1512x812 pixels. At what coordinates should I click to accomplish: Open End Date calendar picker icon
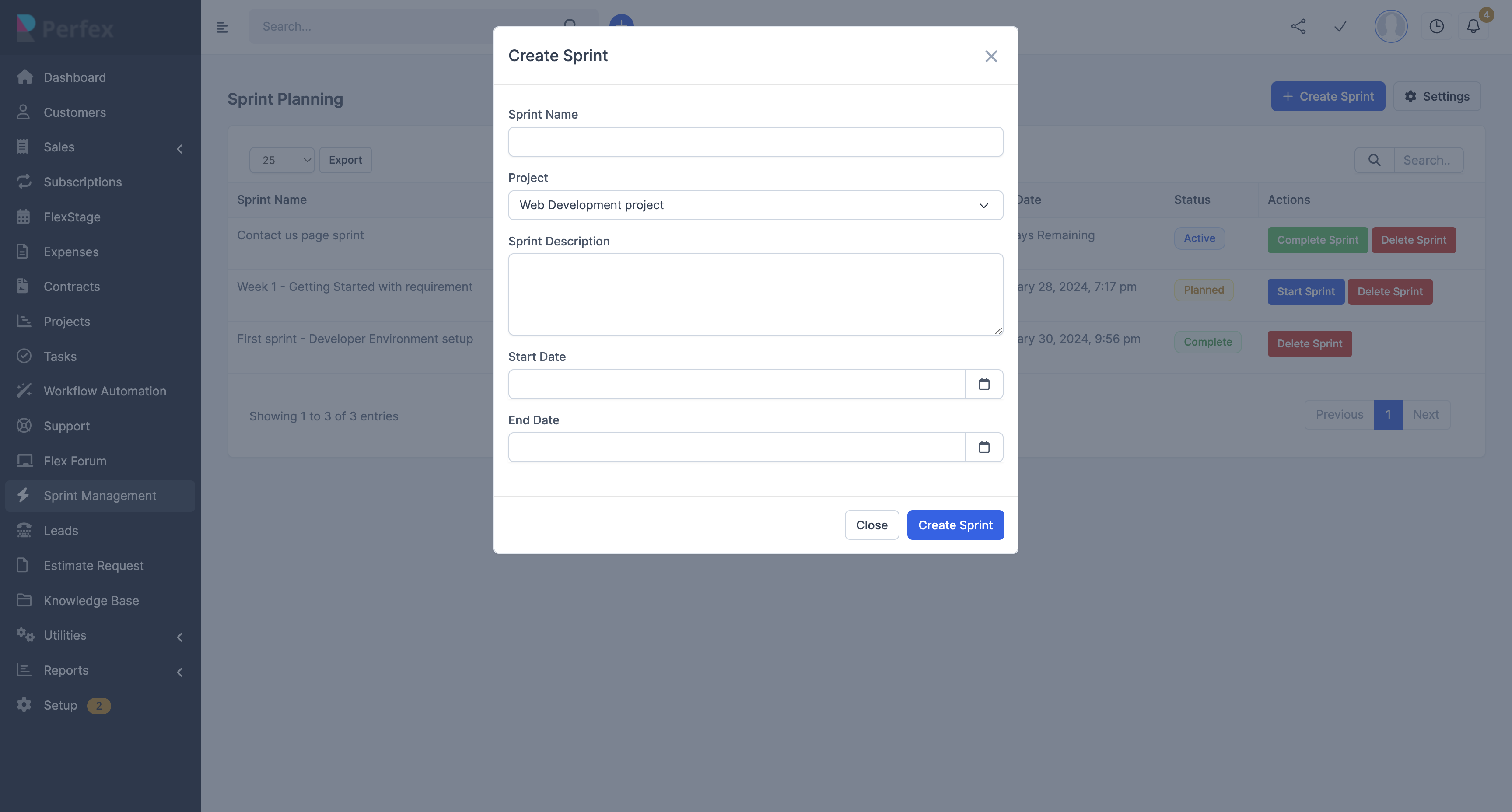pyautogui.click(x=984, y=448)
